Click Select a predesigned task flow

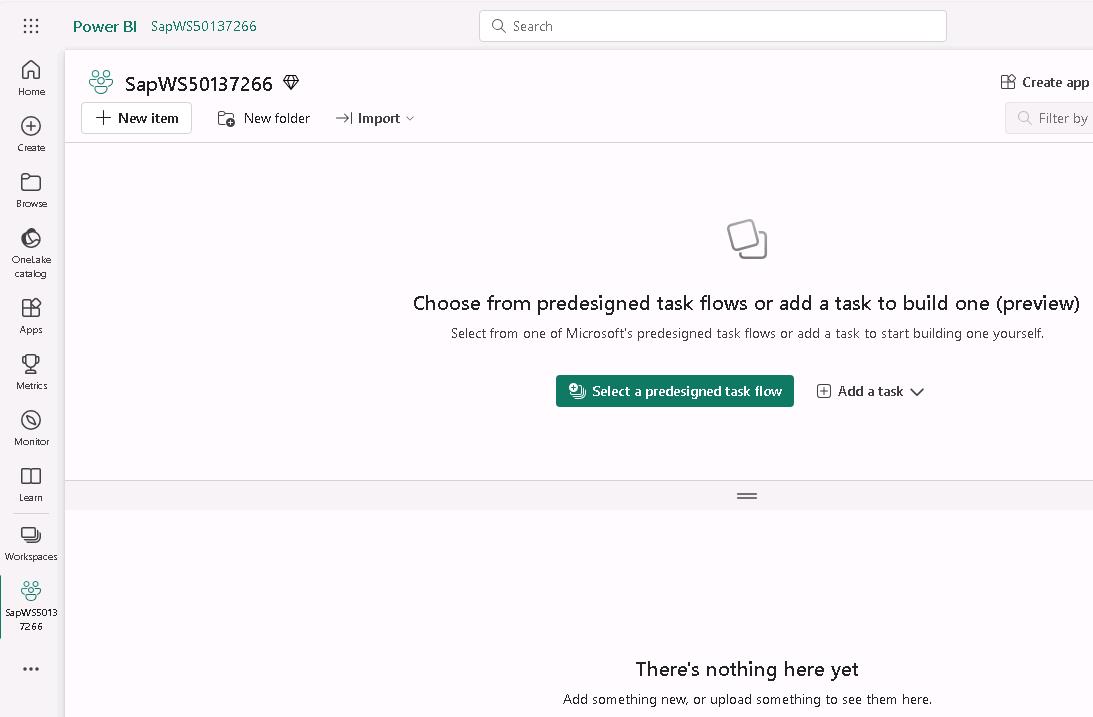[x=675, y=391]
